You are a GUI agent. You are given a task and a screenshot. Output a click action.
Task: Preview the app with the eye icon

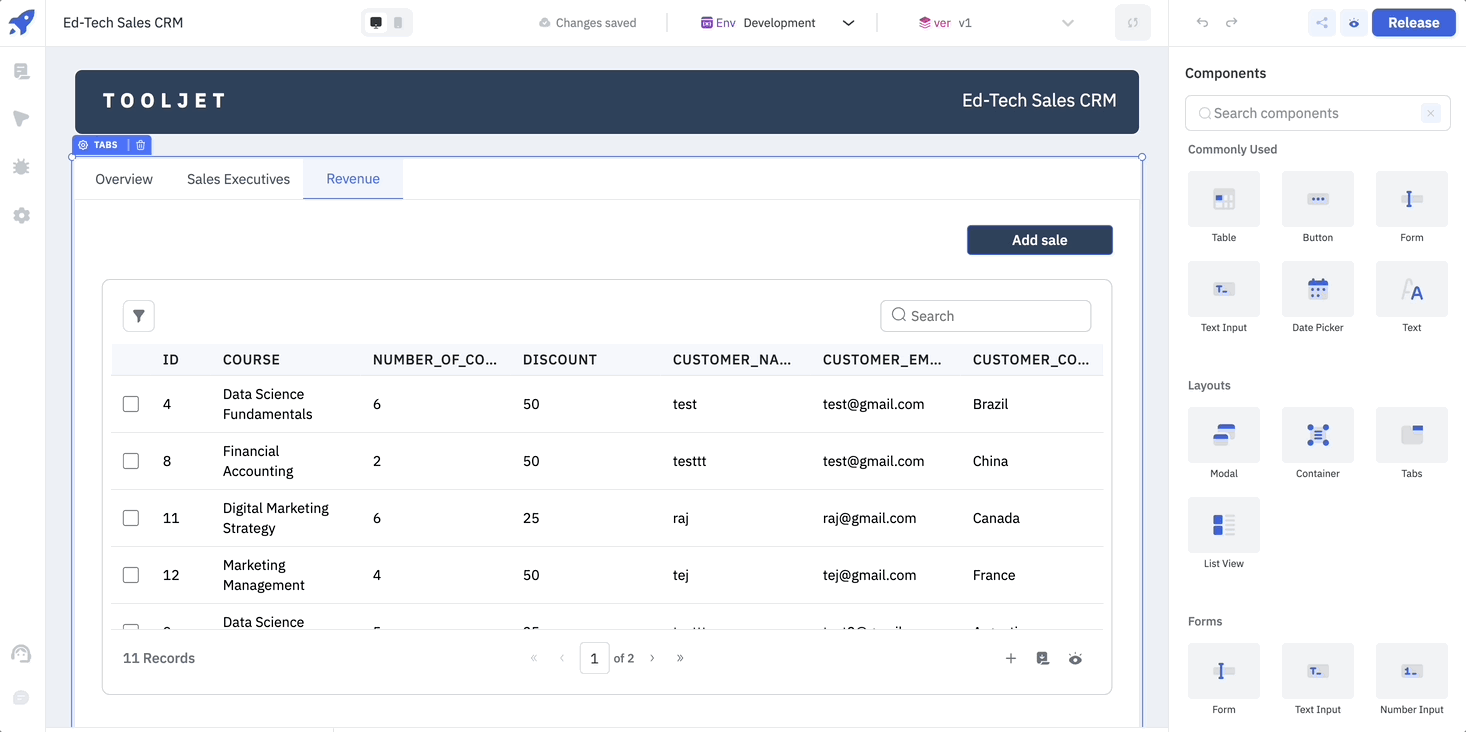pos(1354,22)
